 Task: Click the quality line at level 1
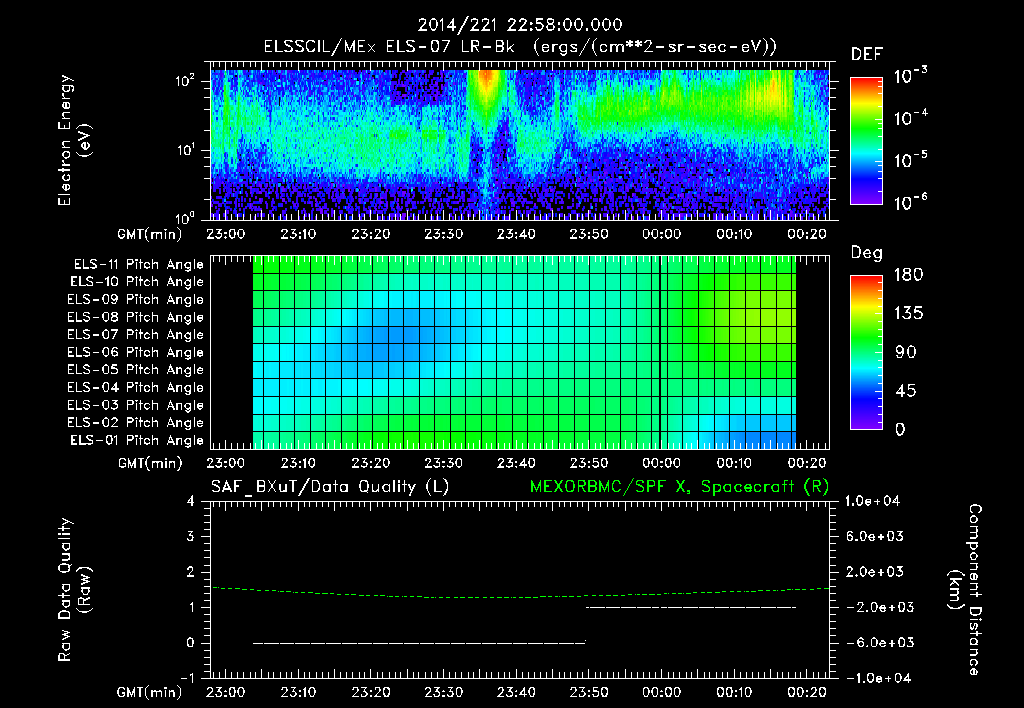click(x=691, y=607)
